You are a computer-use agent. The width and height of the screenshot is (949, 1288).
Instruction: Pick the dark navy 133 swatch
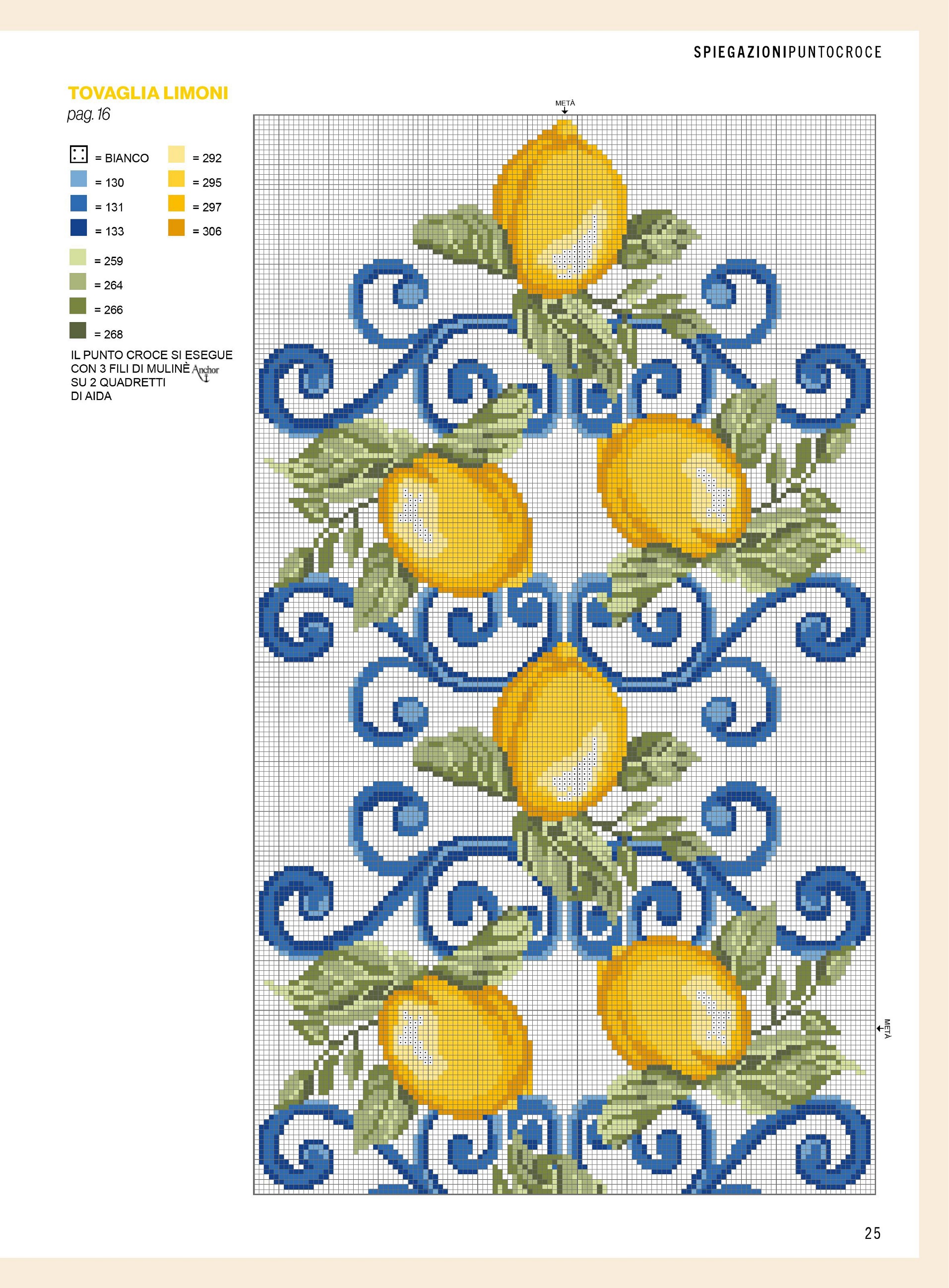78,228
